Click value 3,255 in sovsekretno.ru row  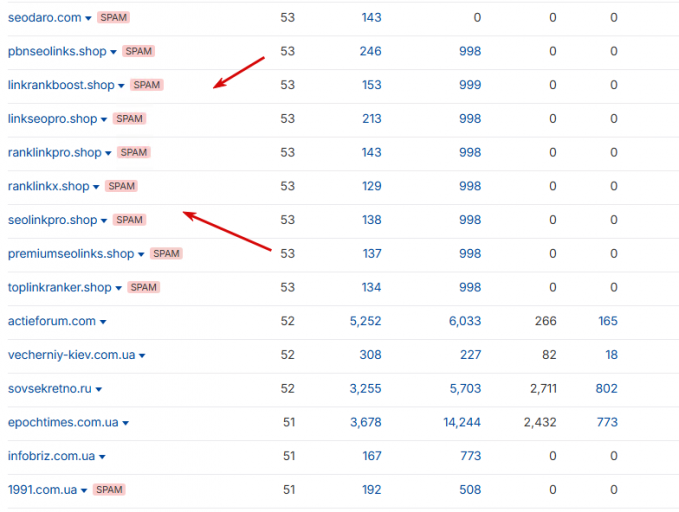coord(366,389)
